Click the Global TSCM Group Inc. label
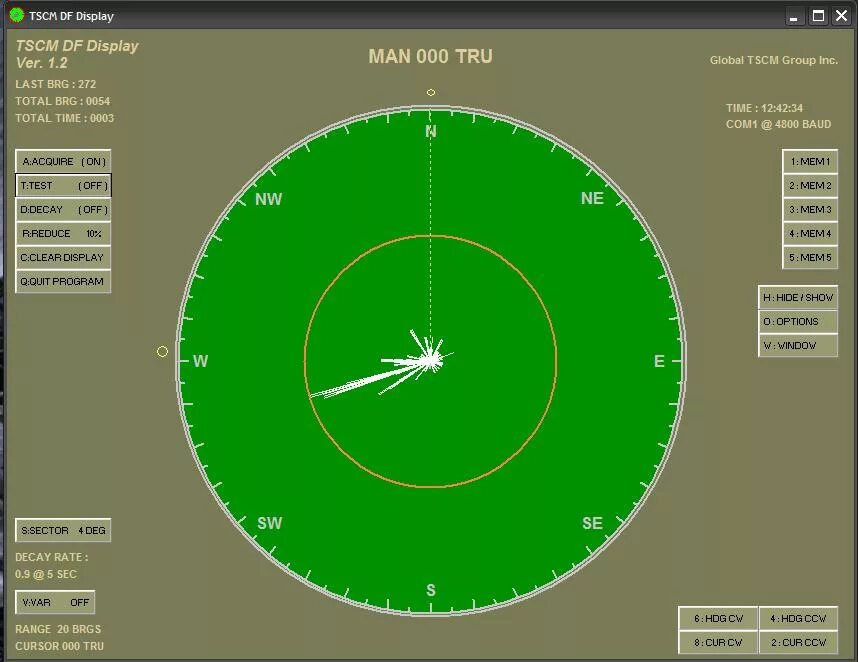 [774, 60]
